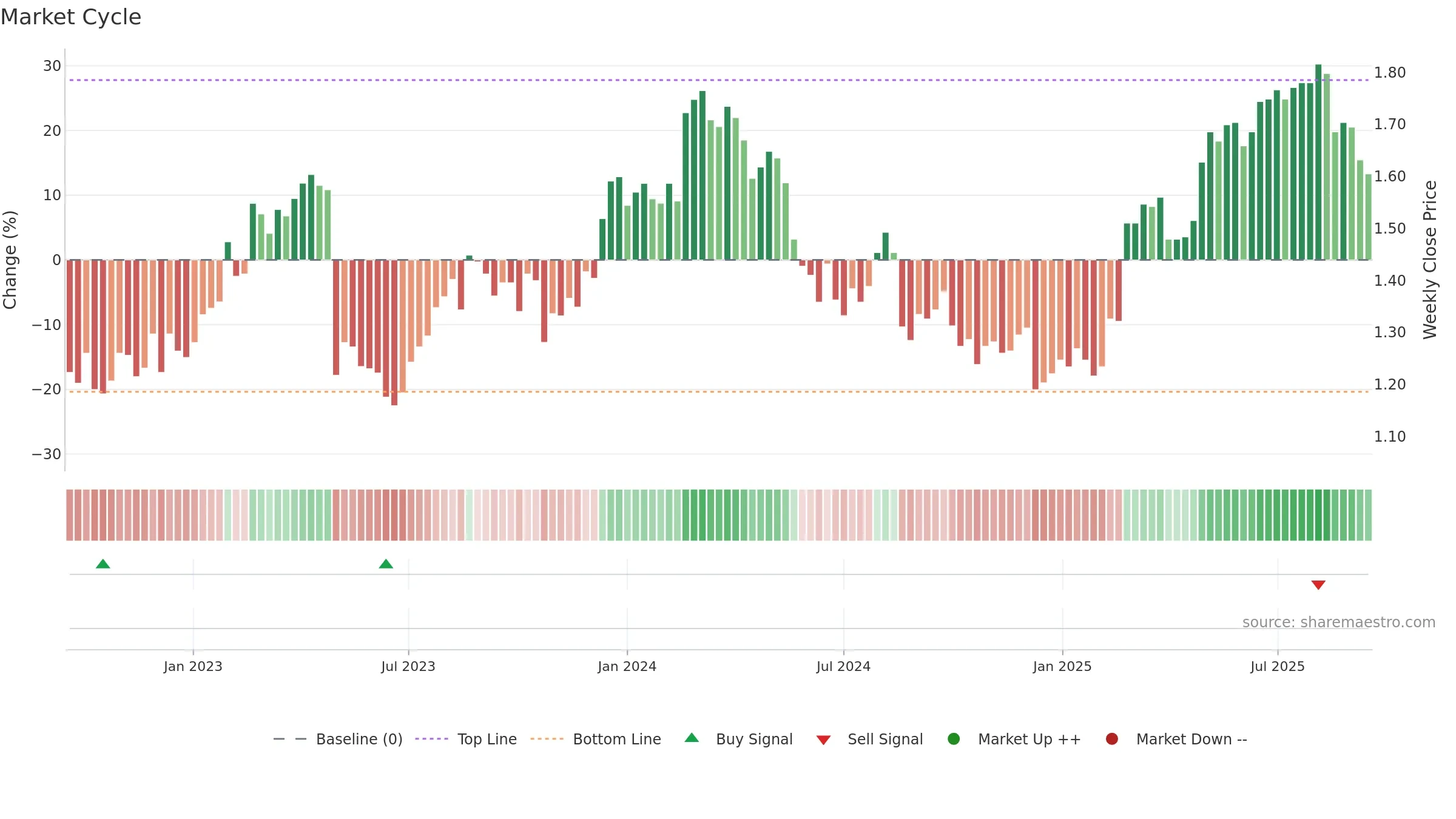Click the Market Down -- legend entry
Viewport: 1456px width, 819px height.
click(1176, 739)
